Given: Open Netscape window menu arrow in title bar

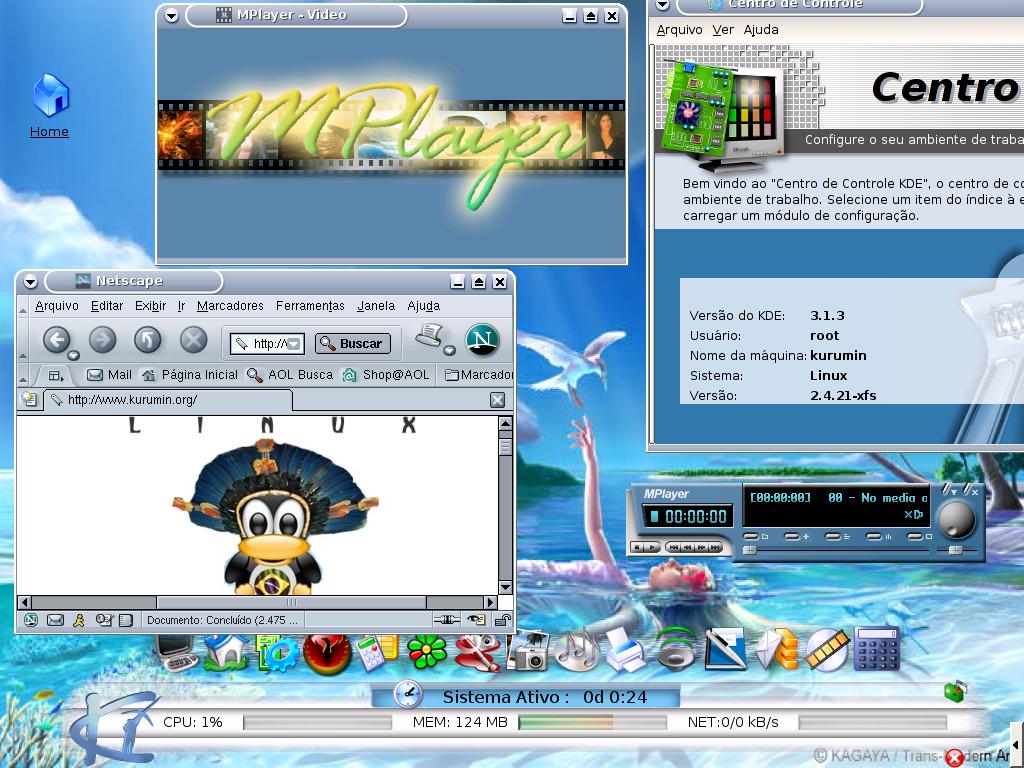Looking at the screenshot, I should (x=31, y=281).
